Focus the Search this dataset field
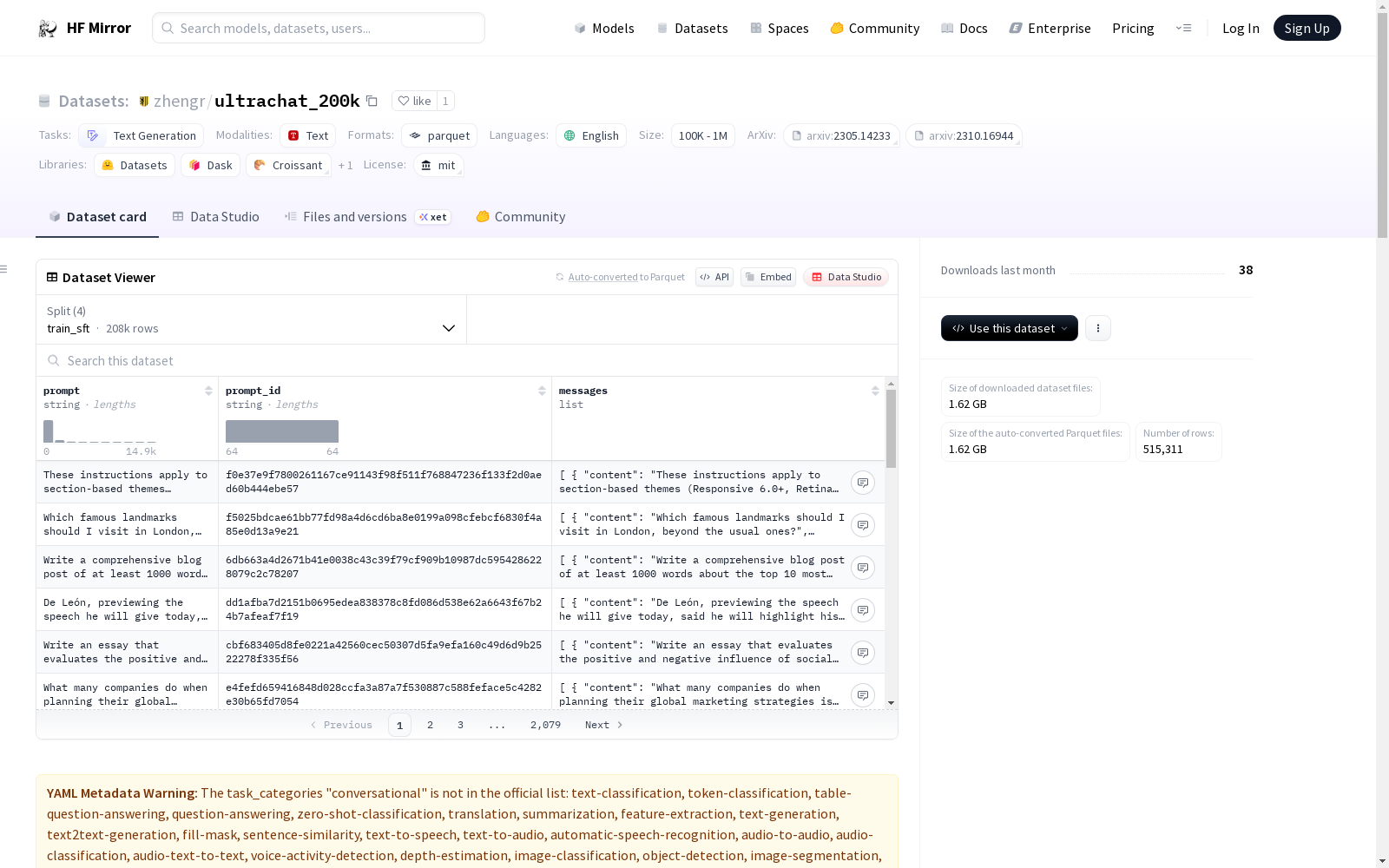Image resolution: width=1389 pixels, height=868 pixels. pos(467,360)
